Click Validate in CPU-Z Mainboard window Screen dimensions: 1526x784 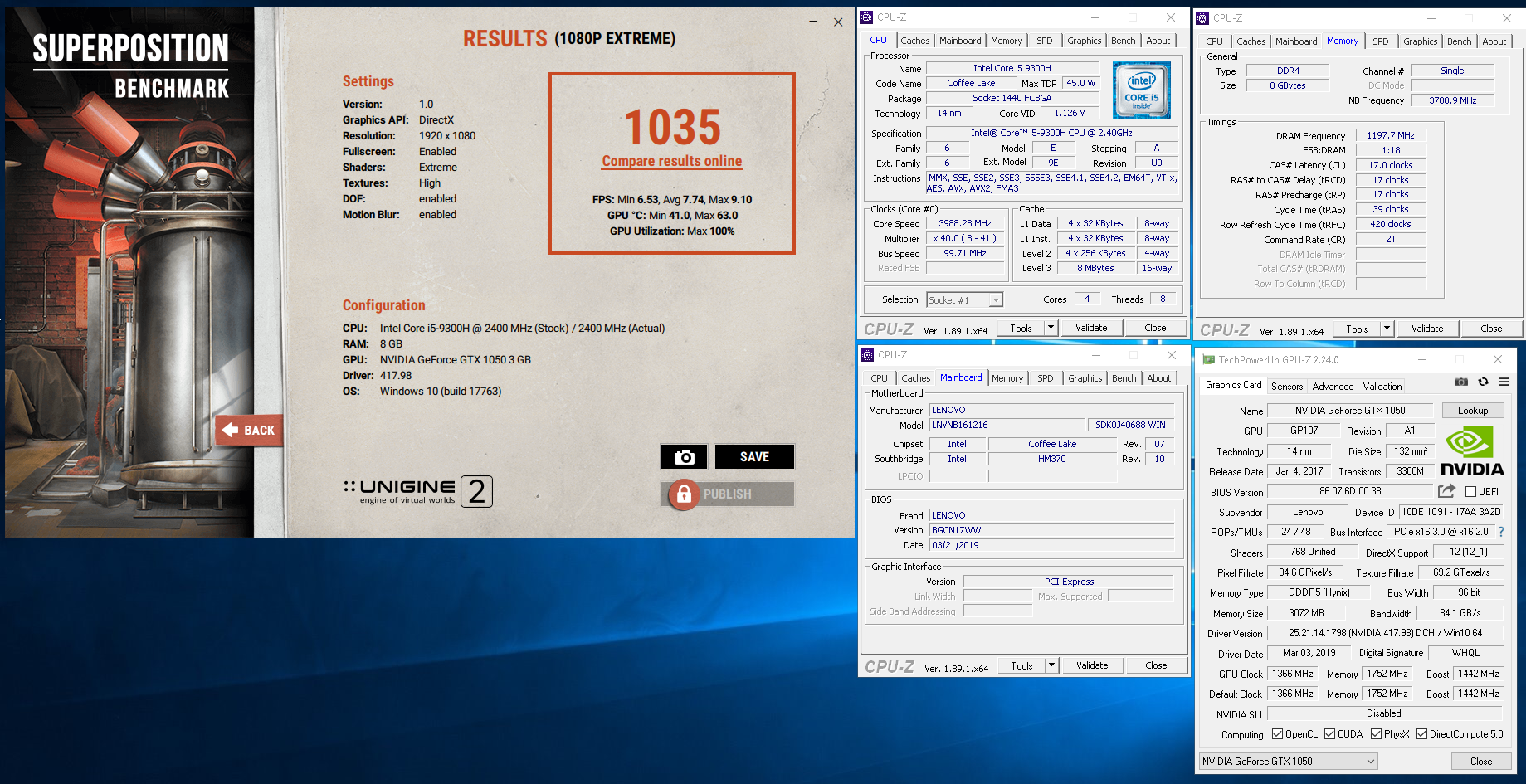(1092, 665)
